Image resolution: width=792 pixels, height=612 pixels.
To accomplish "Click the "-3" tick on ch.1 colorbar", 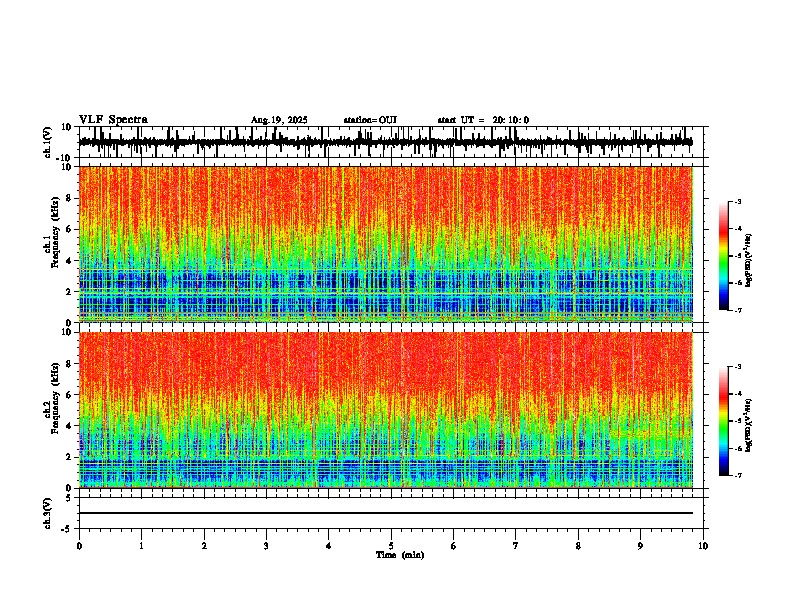I will (x=737, y=201).
